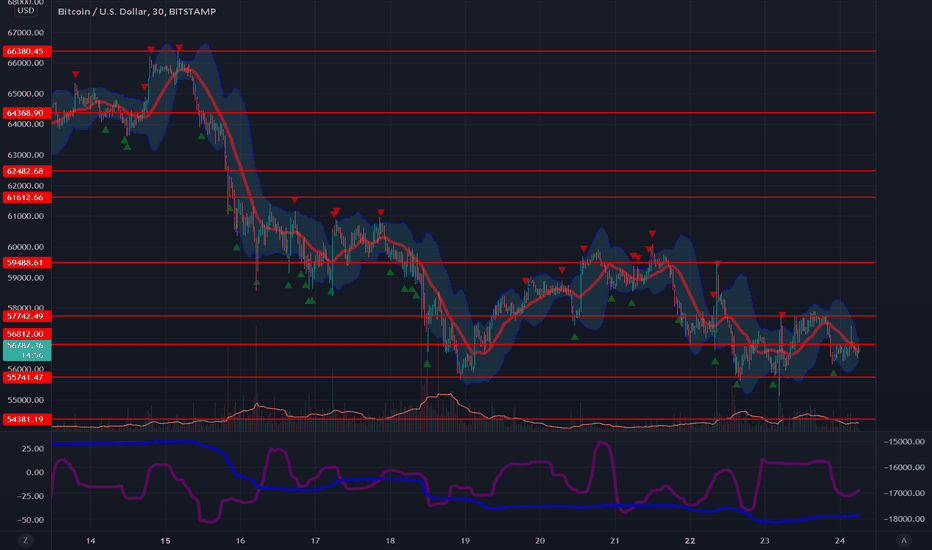Click the 61000.00 price axis label

(26, 216)
